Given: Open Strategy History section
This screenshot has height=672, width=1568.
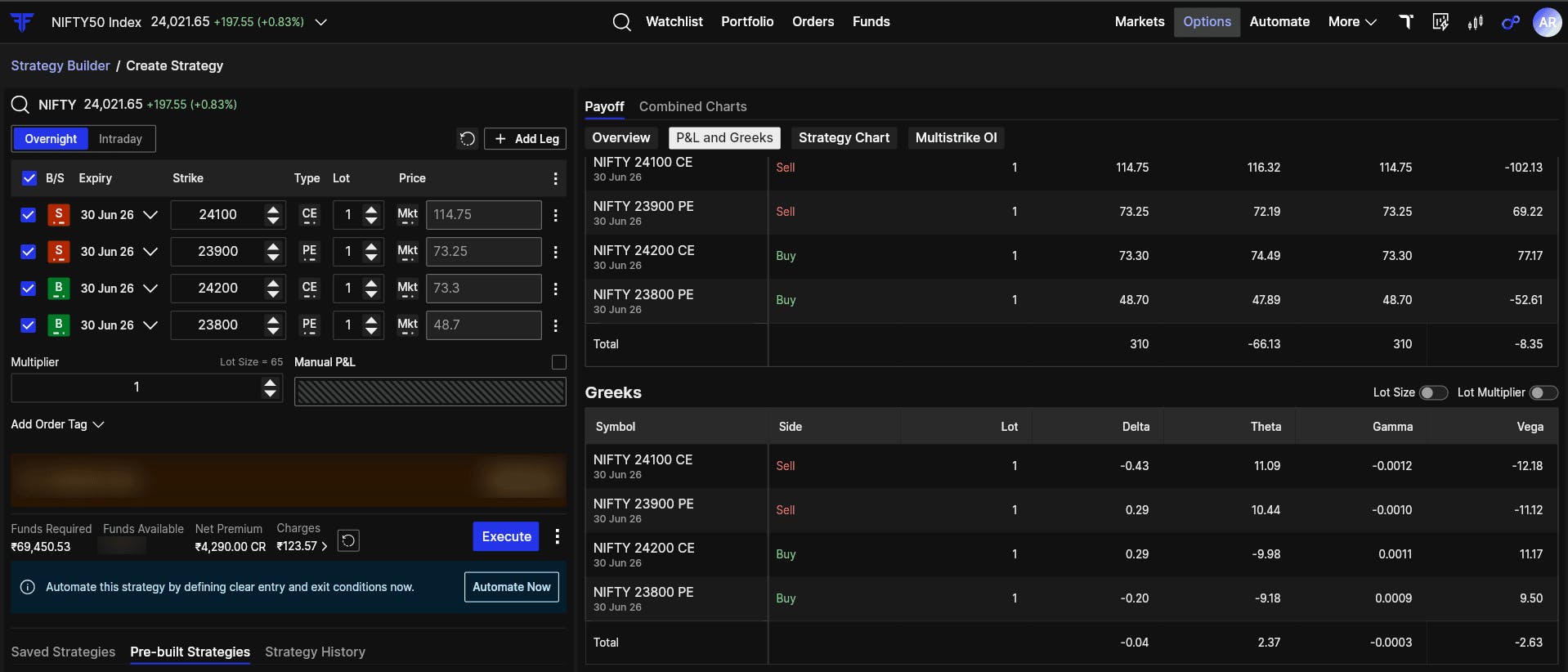Looking at the screenshot, I should coord(315,652).
